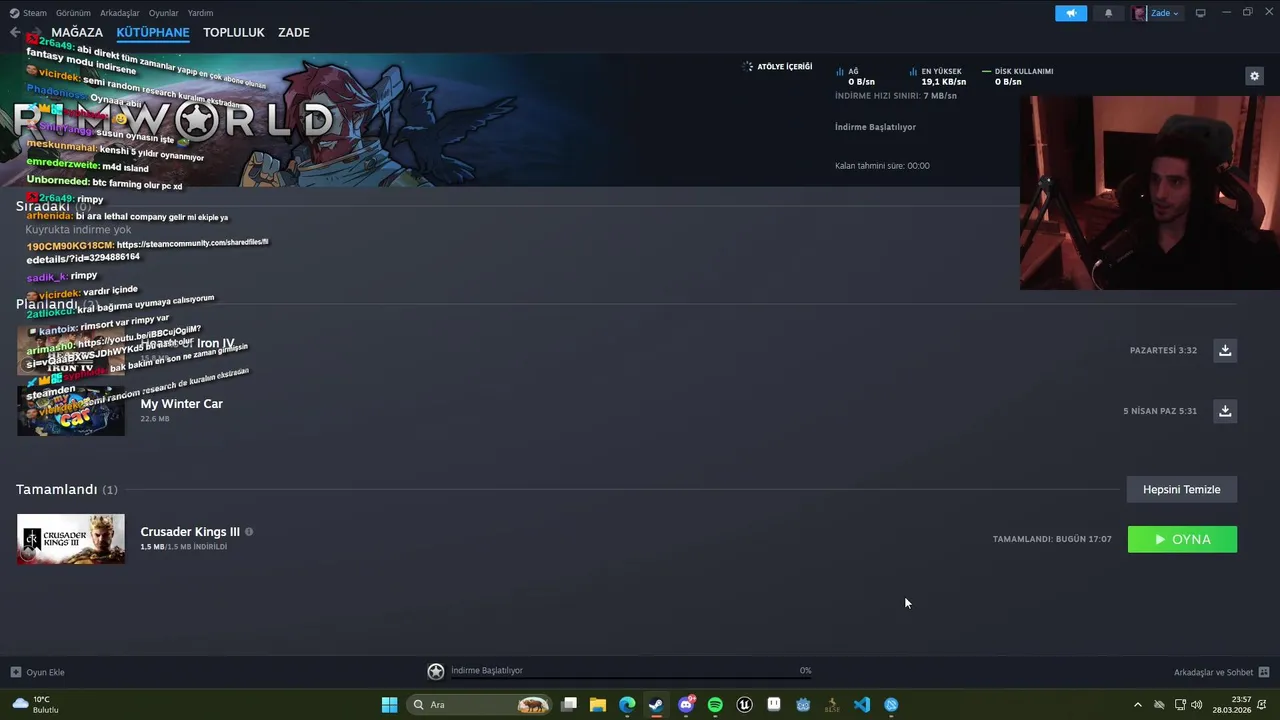1280x720 pixels.
Task: Open the ZADE profile tab
Action: (294, 32)
